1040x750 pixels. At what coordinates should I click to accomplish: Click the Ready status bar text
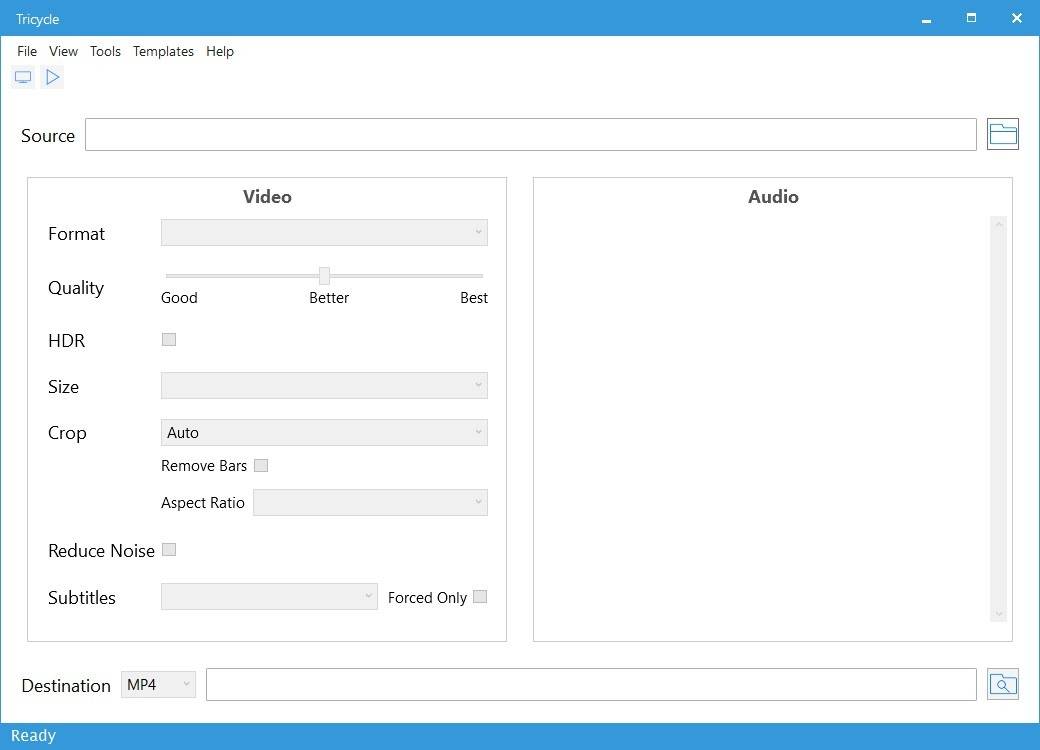click(x=33, y=735)
